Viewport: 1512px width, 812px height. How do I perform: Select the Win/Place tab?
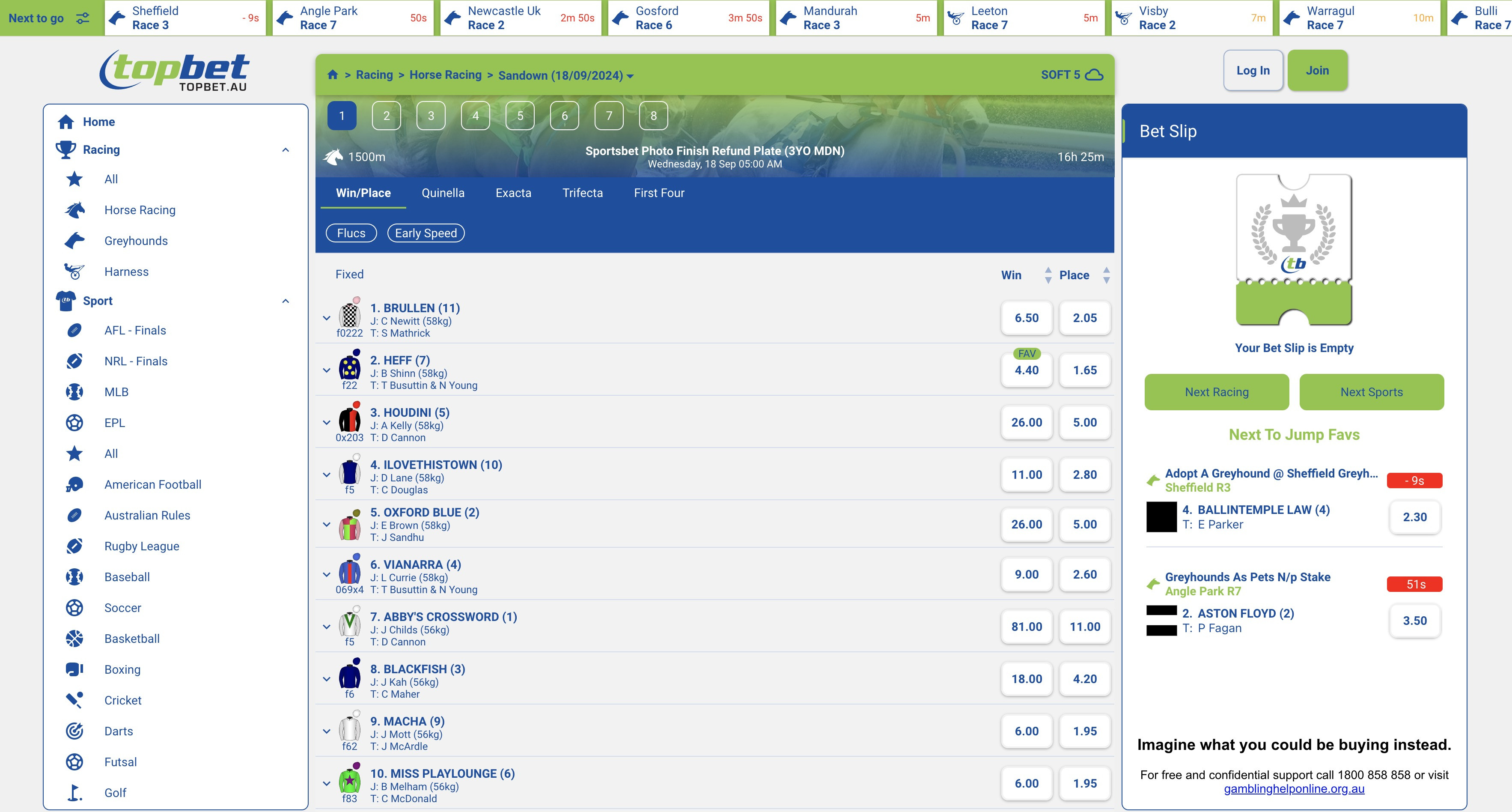(363, 193)
